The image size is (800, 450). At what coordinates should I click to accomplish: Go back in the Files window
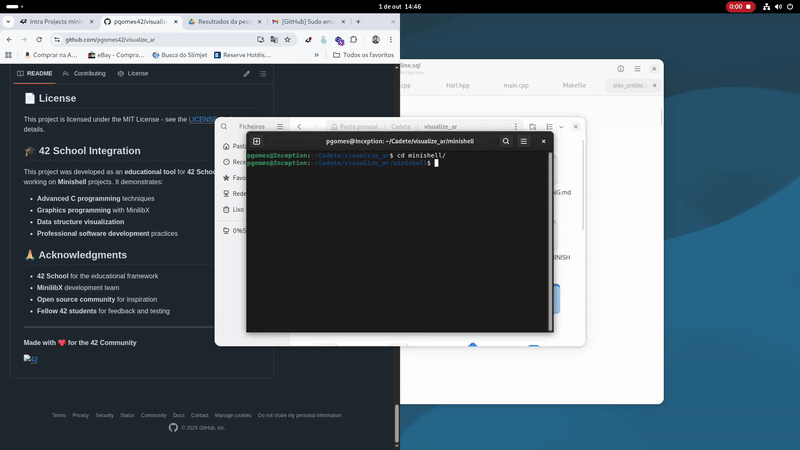[x=299, y=127]
